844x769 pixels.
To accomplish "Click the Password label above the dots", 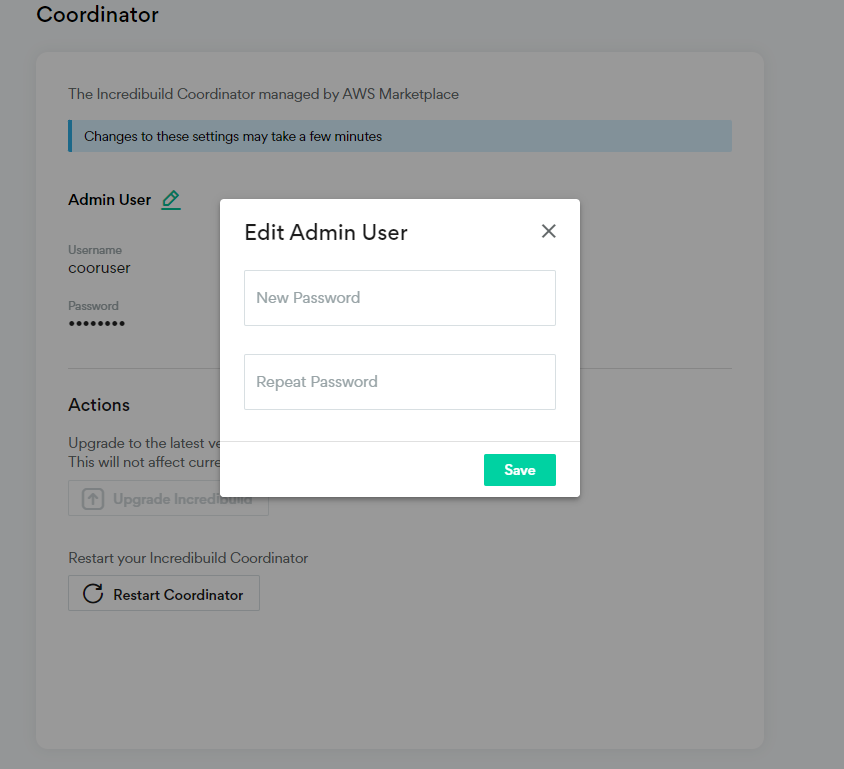I will pyautogui.click(x=93, y=306).
